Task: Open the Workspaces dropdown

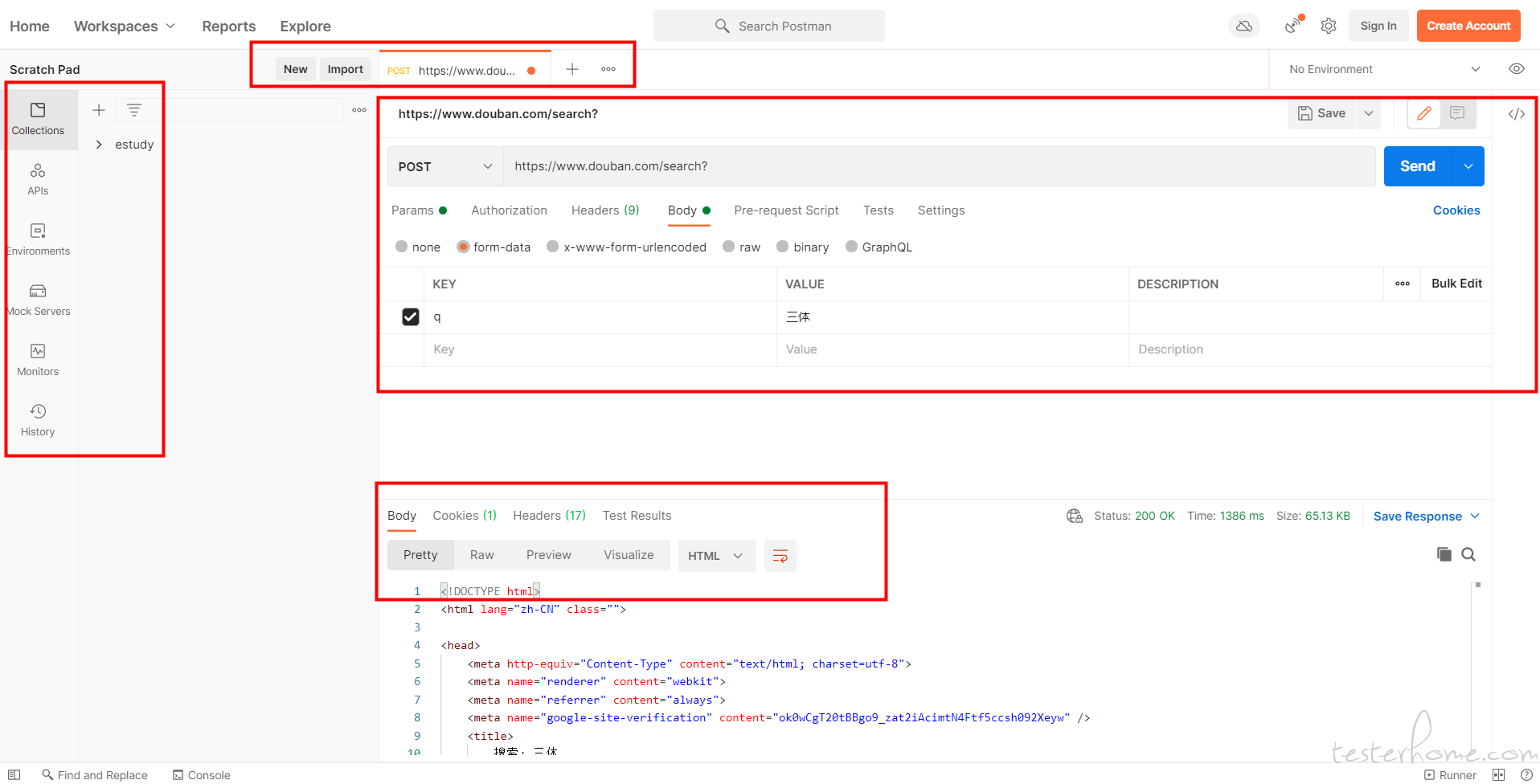Action: [x=125, y=26]
